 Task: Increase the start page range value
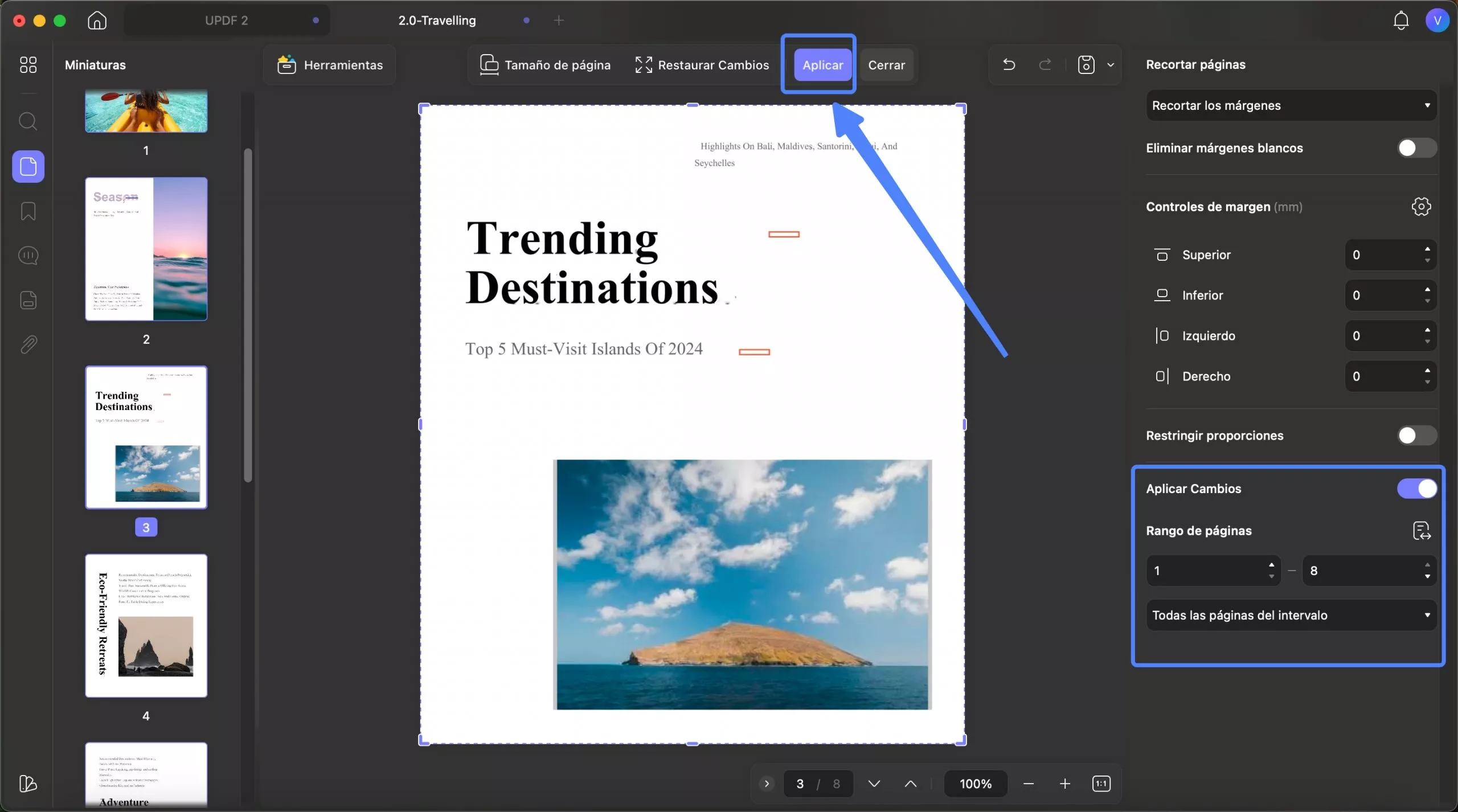click(1271, 565)
